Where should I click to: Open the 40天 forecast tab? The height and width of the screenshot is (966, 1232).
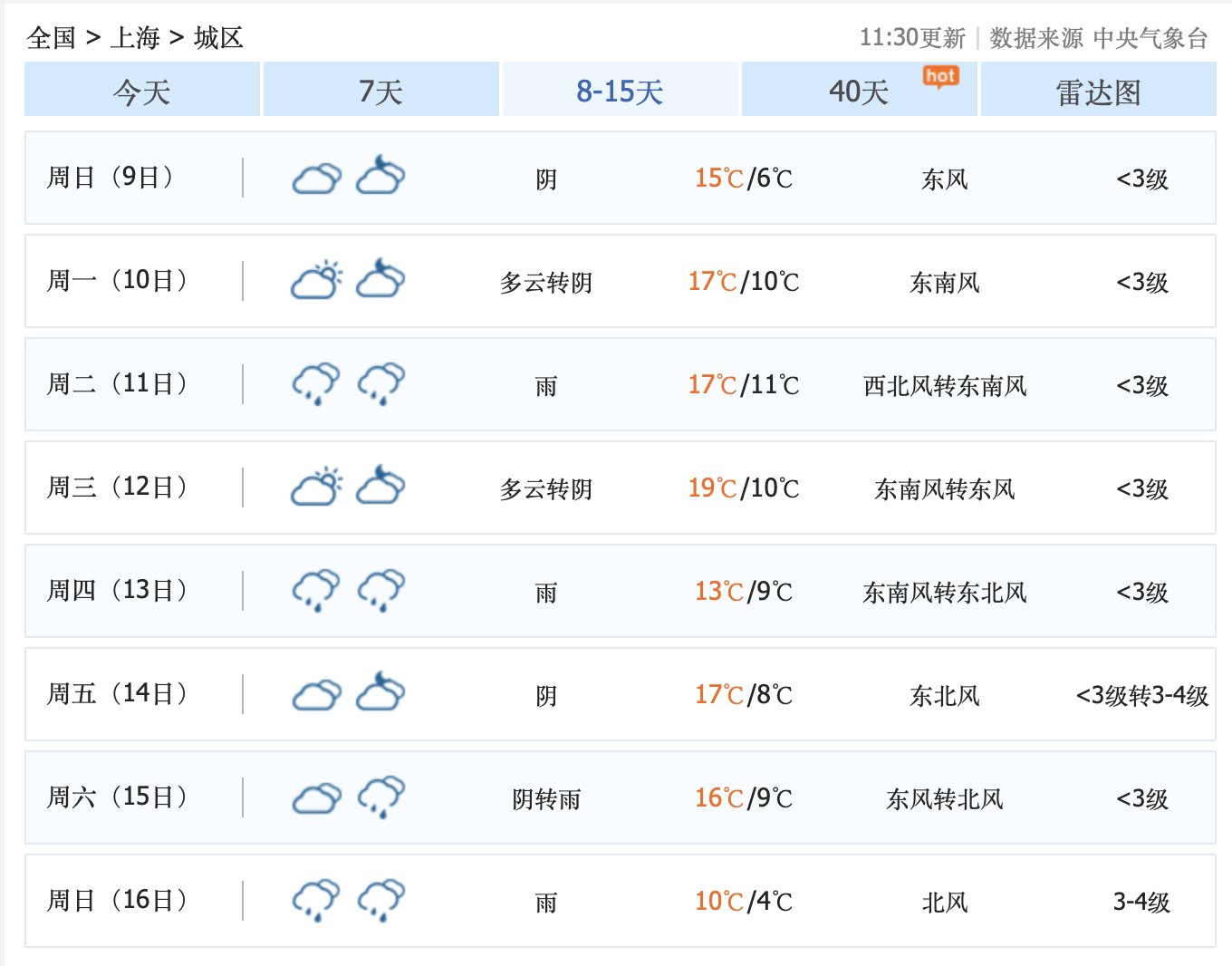[x=859, y=91]
